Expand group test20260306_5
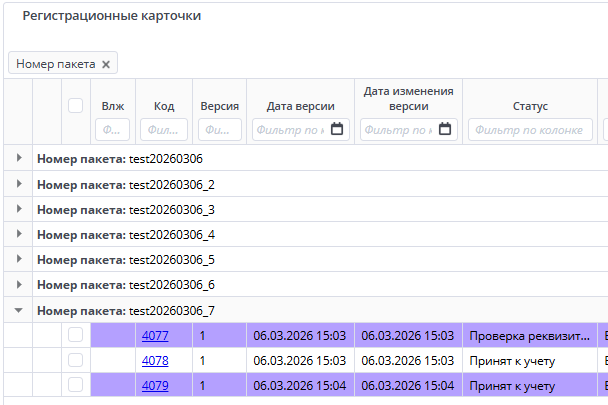The height and width of the screenshot is (405, 608). pyautogui.click(x=19, y=260)
